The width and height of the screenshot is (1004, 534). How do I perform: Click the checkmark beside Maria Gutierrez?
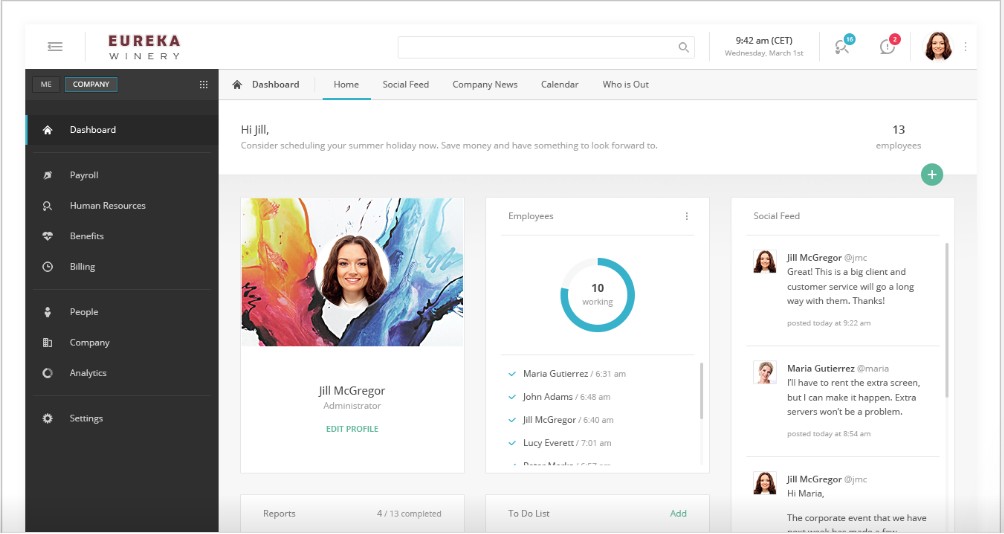click(x=512, y=374)
